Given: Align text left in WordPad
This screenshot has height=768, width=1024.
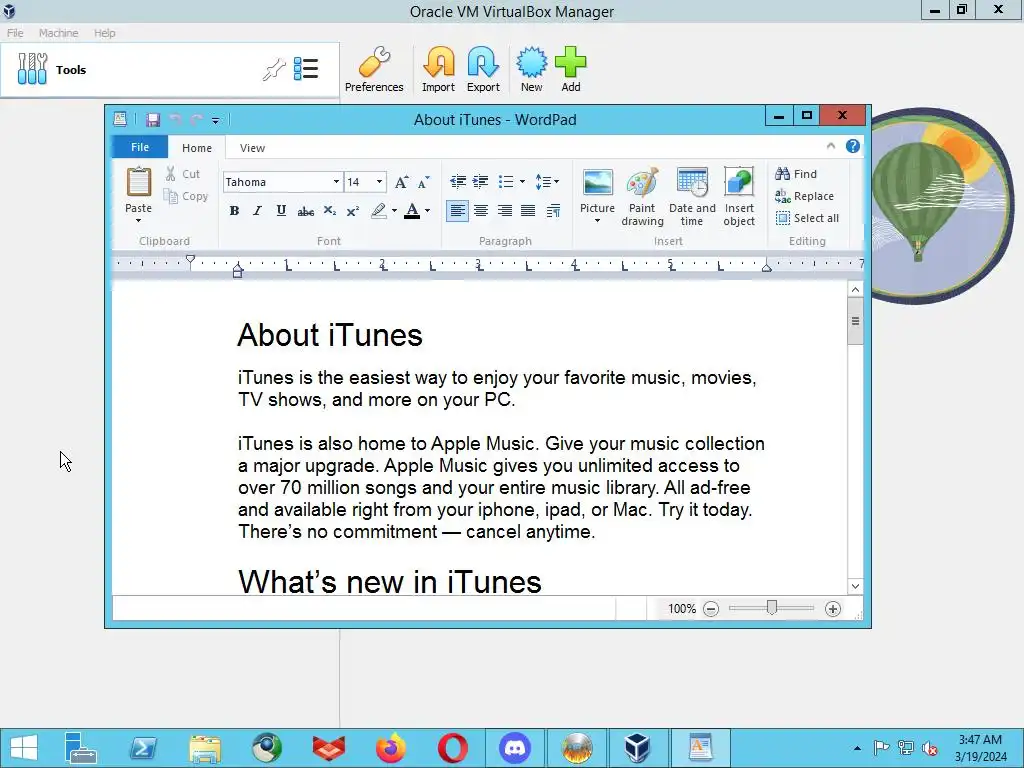Looking at the screenshot, I should 457,210.
